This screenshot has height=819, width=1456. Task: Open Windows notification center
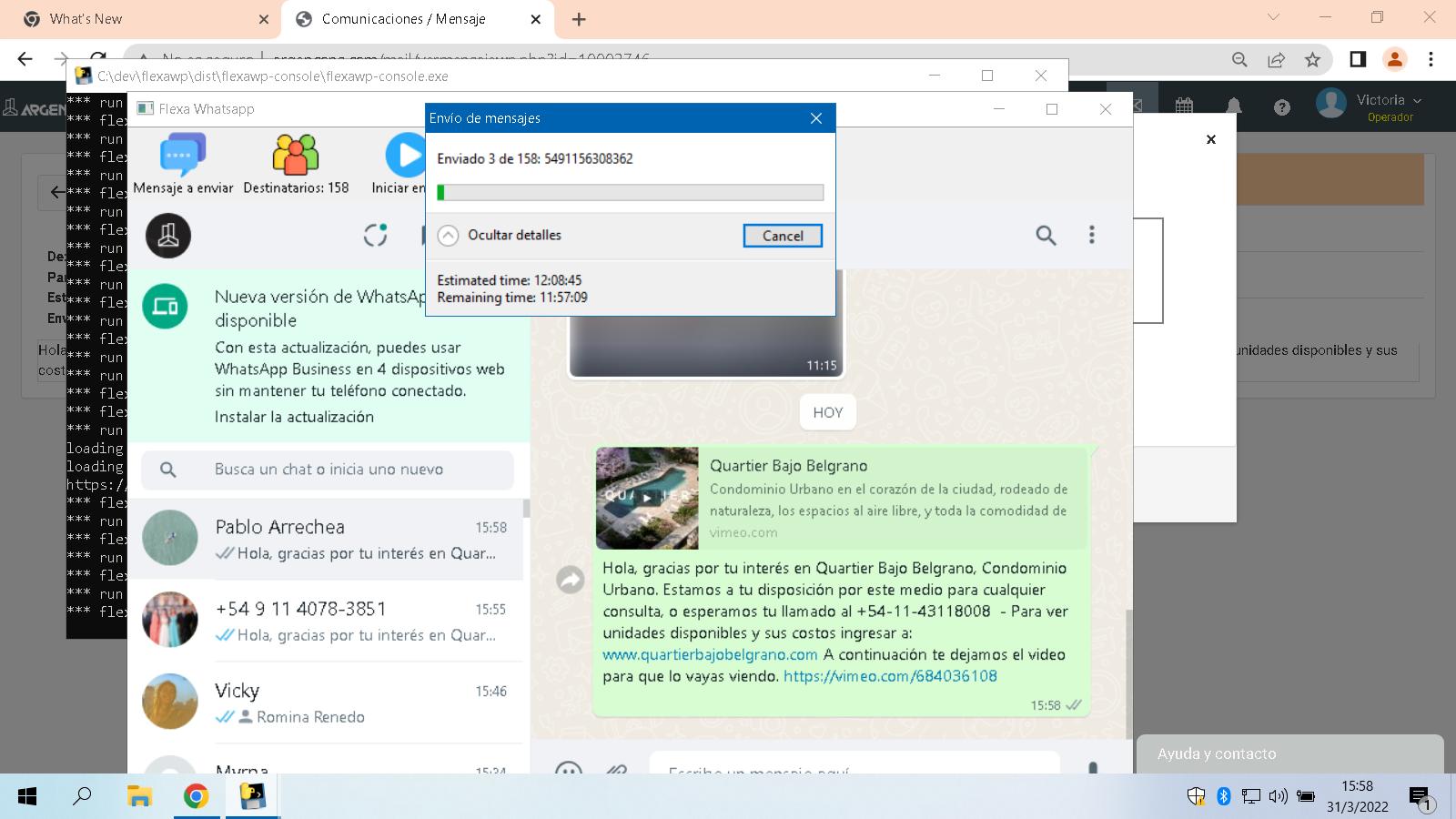click(x=1421, y=799)
